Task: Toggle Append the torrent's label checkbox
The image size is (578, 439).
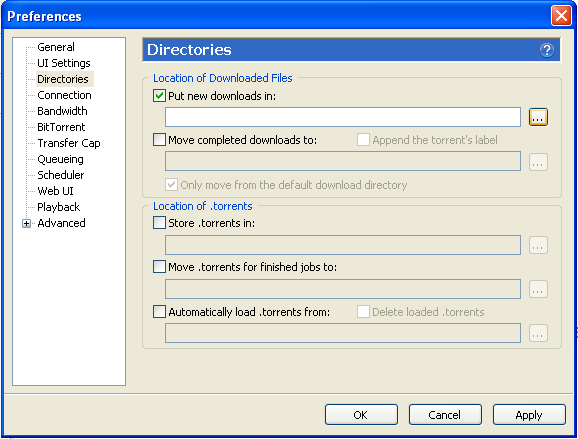Action: [363, 140]
